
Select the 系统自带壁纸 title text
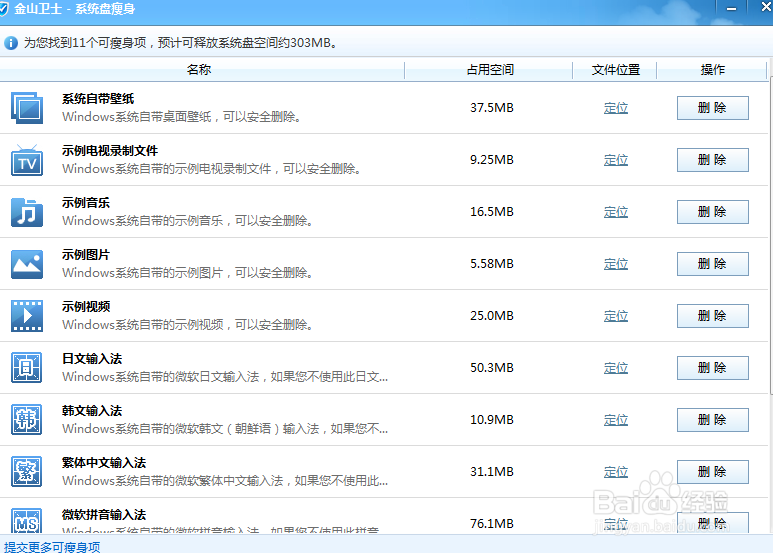98,99
